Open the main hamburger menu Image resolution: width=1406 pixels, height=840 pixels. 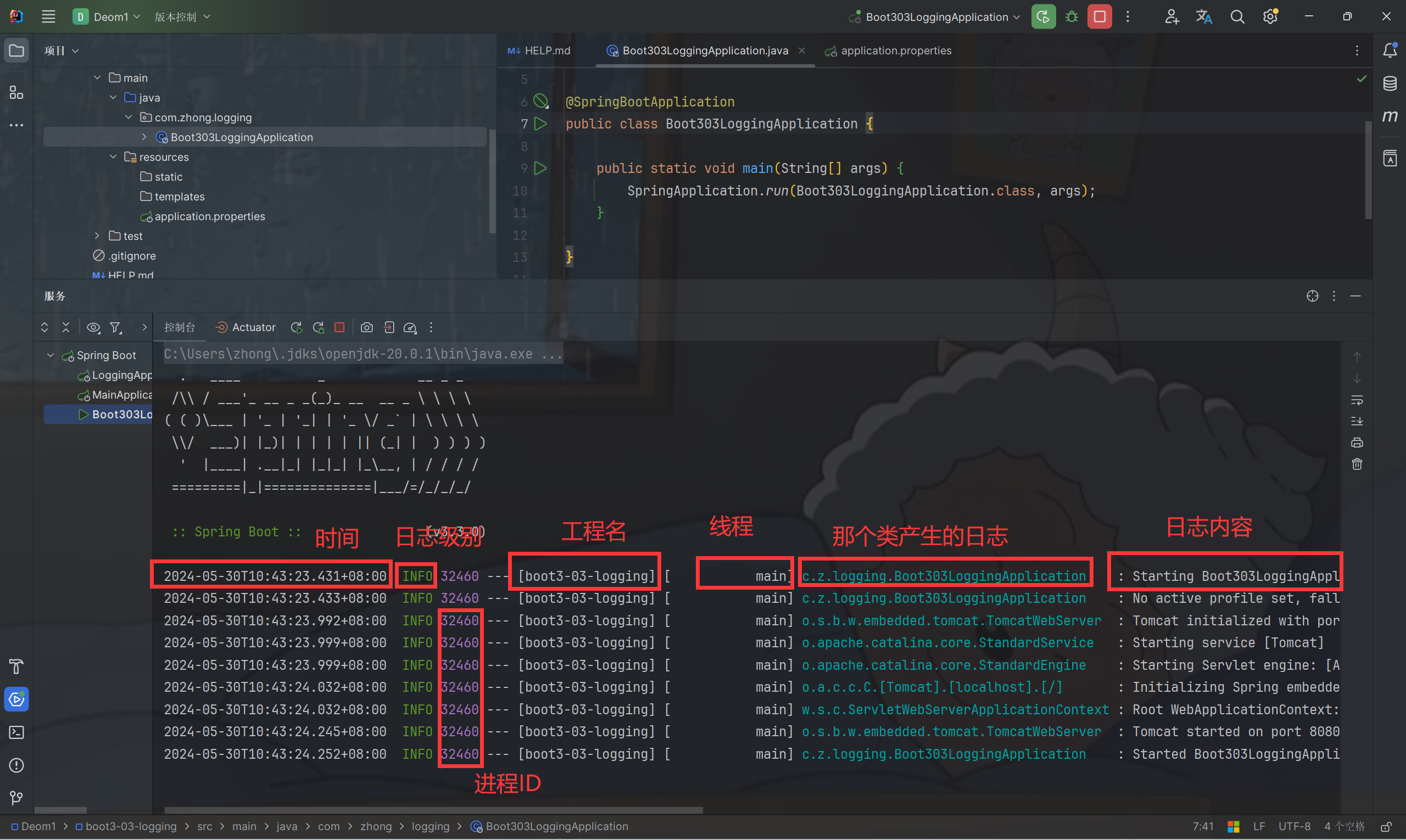(x=48, y=16)
